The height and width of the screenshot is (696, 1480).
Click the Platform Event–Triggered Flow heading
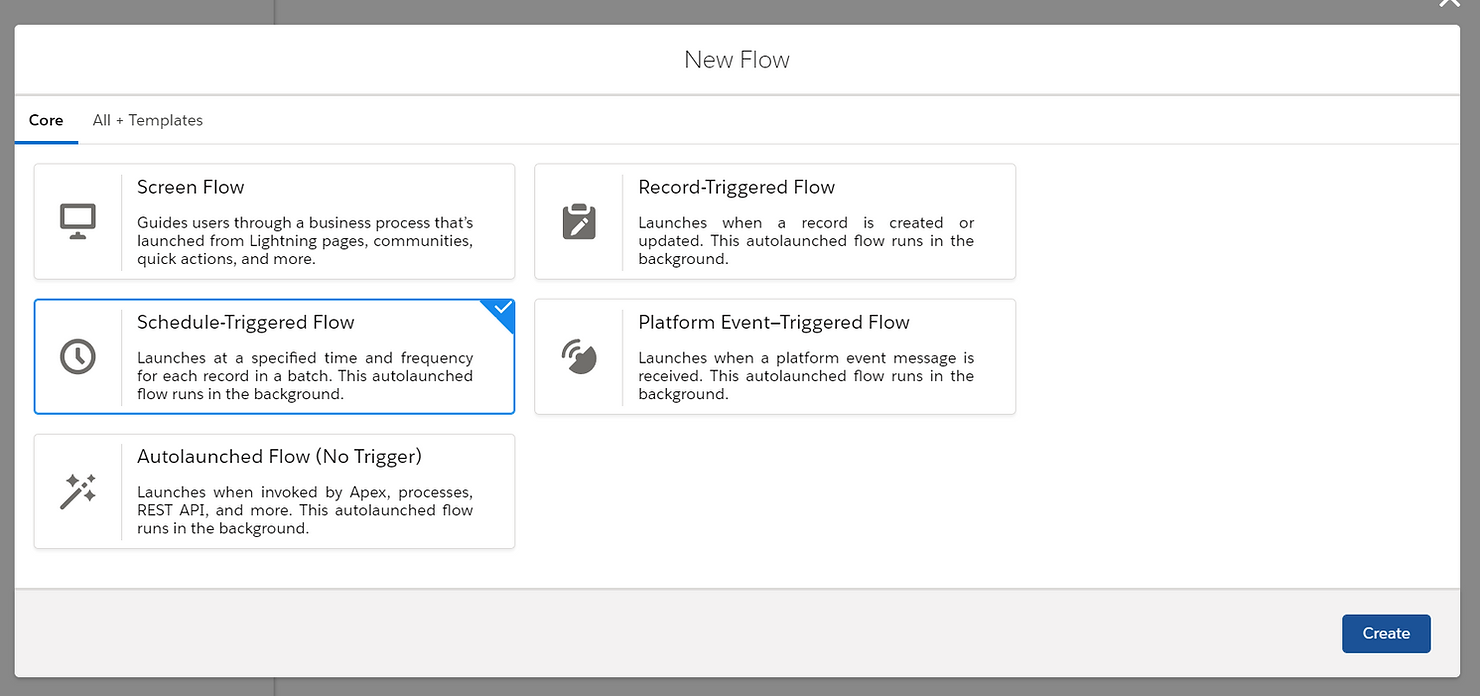[x=774, y=322]
